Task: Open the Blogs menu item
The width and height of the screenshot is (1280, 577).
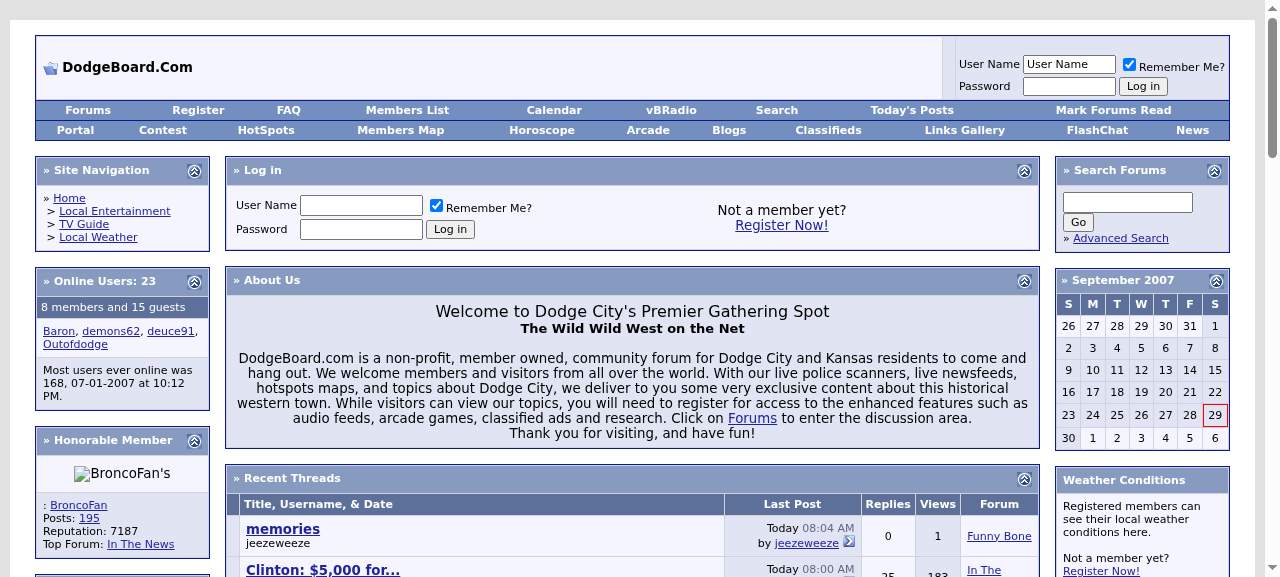Action: [729, 130]
